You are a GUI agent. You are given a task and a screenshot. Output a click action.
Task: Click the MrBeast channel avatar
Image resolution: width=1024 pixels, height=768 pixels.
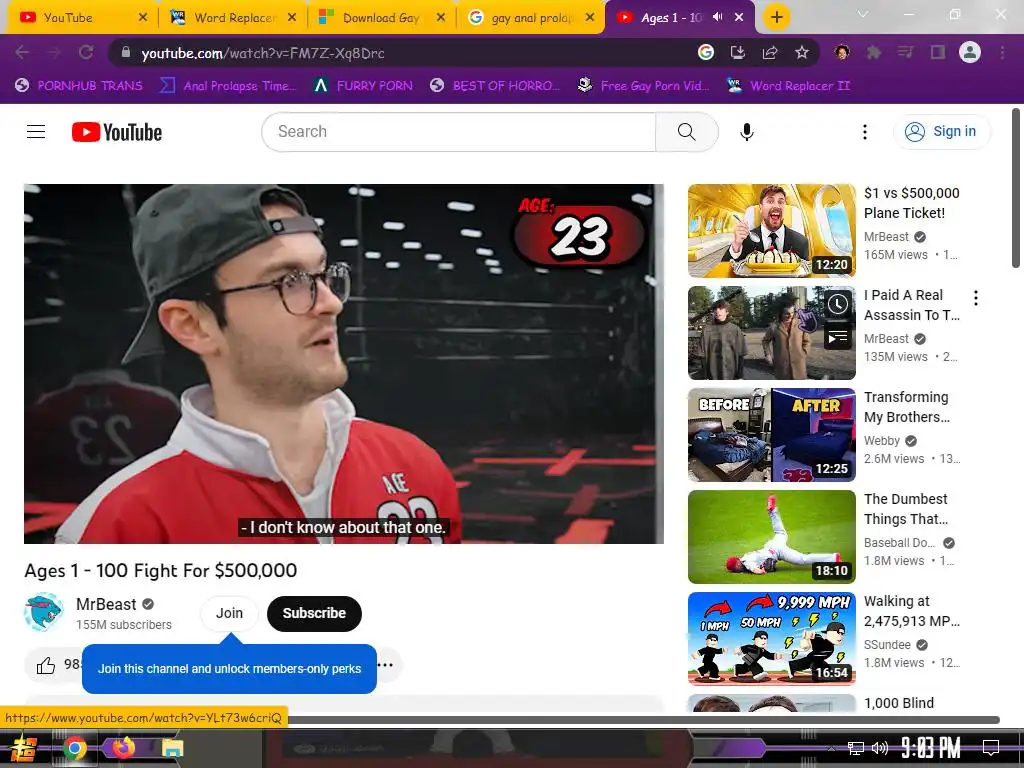pos(44,613)
